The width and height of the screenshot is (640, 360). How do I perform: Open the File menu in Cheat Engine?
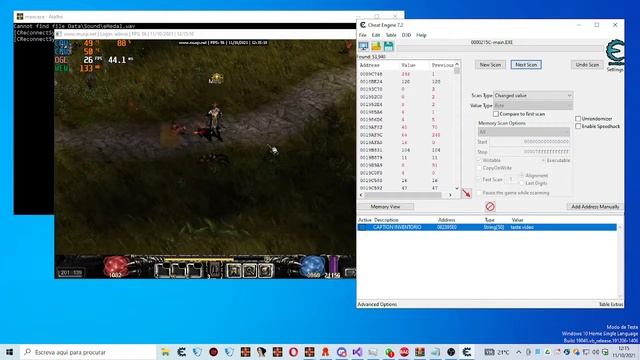[x=362, y=35]
